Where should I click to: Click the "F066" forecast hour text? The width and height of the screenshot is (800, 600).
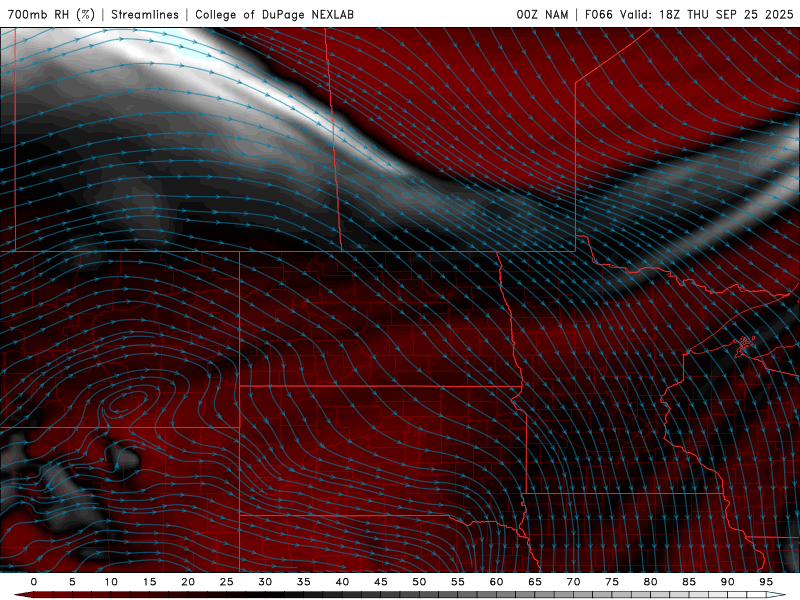(598, 14)
